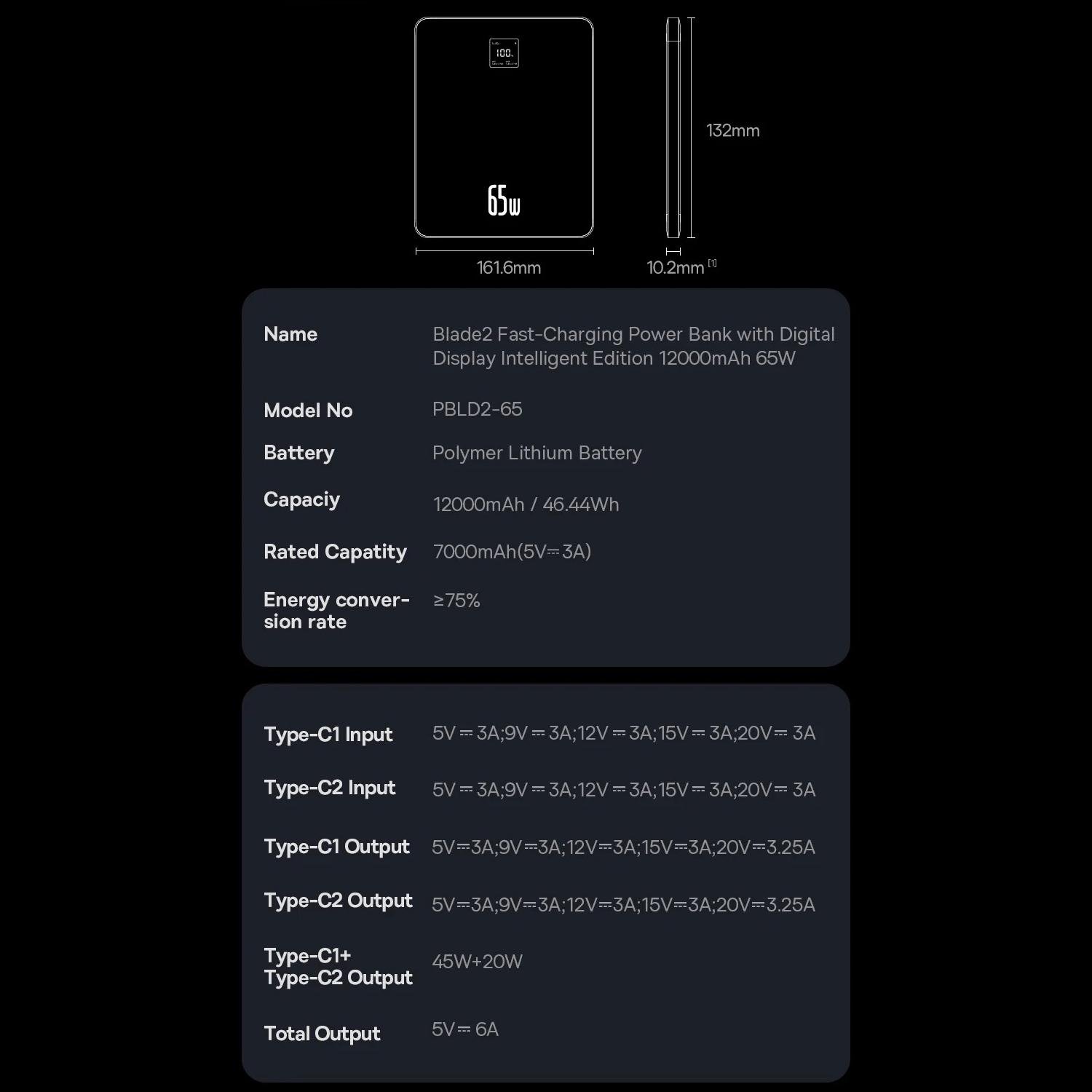1092x1092 pixels.
Task: Click the 161.6mm width dimension label
Action: (x=508, y=268)
